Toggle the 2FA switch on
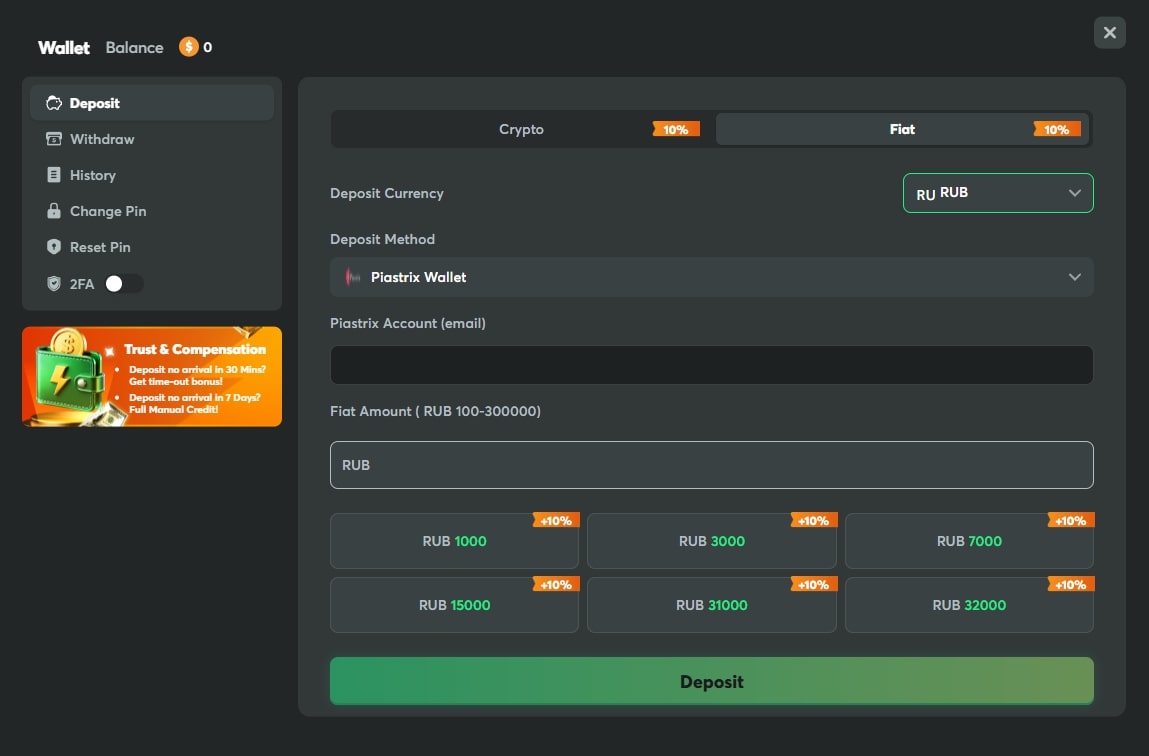Viewport: 1149px width, 756px height. click(x=123, y=284)
